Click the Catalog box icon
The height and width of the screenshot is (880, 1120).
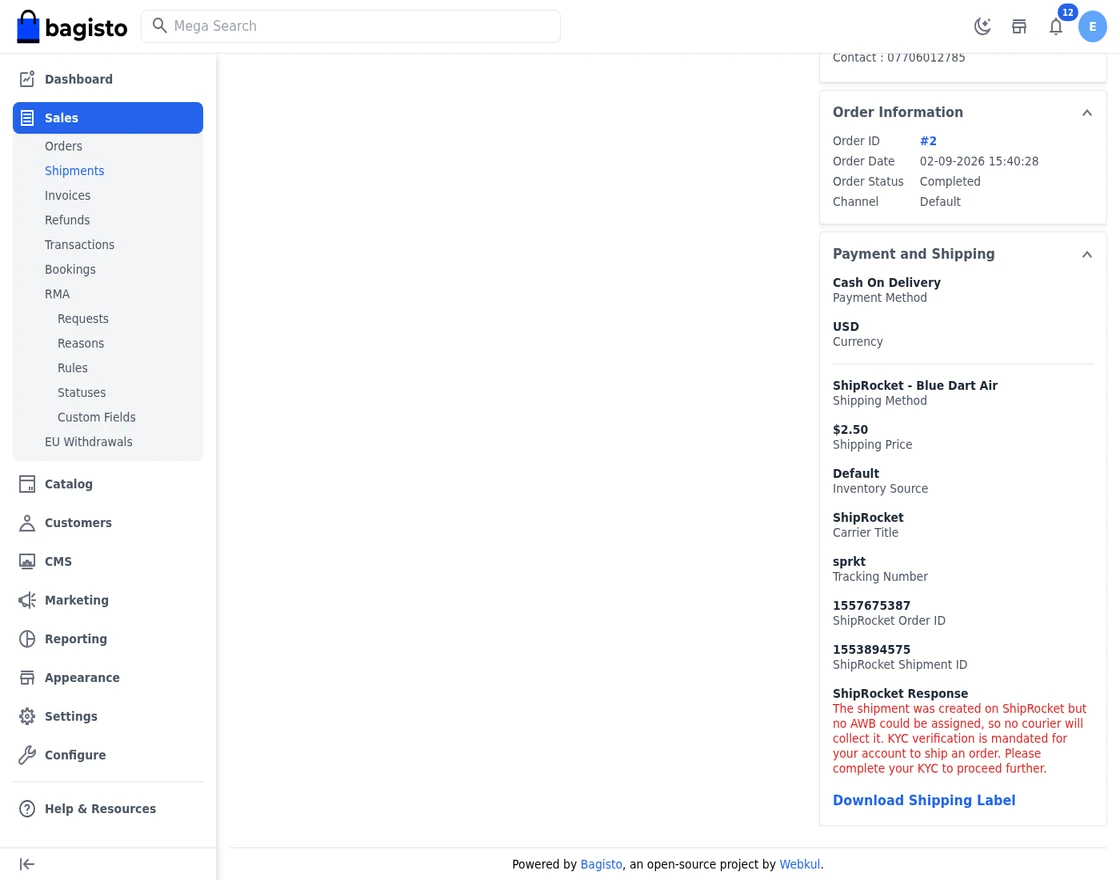coord(27,484)
